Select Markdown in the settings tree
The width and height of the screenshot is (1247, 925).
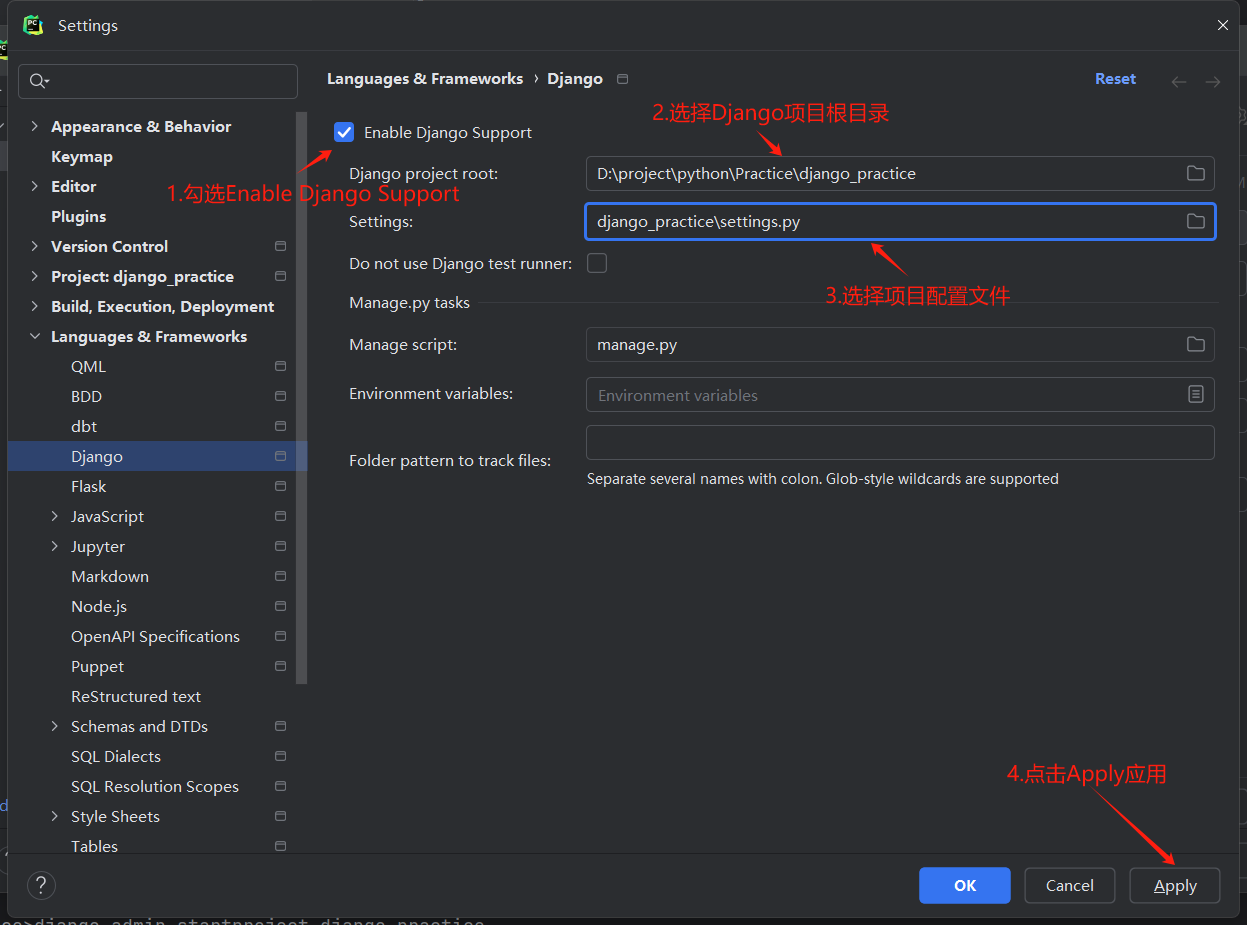click(110, 576)
